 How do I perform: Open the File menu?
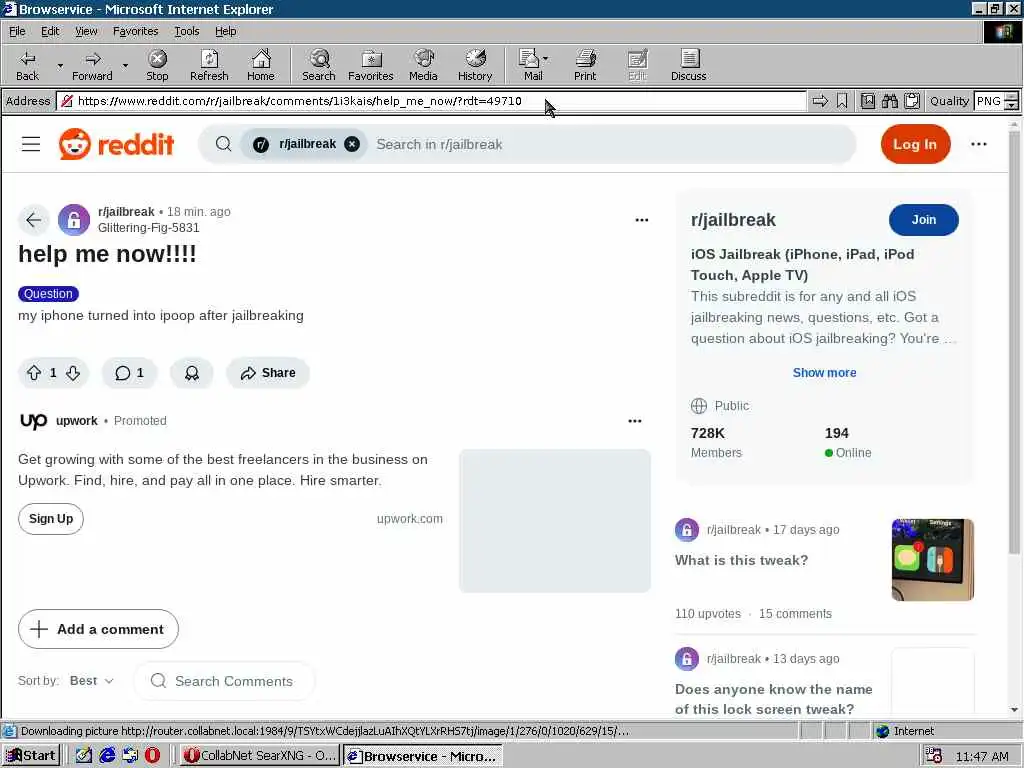click(17, 31)
